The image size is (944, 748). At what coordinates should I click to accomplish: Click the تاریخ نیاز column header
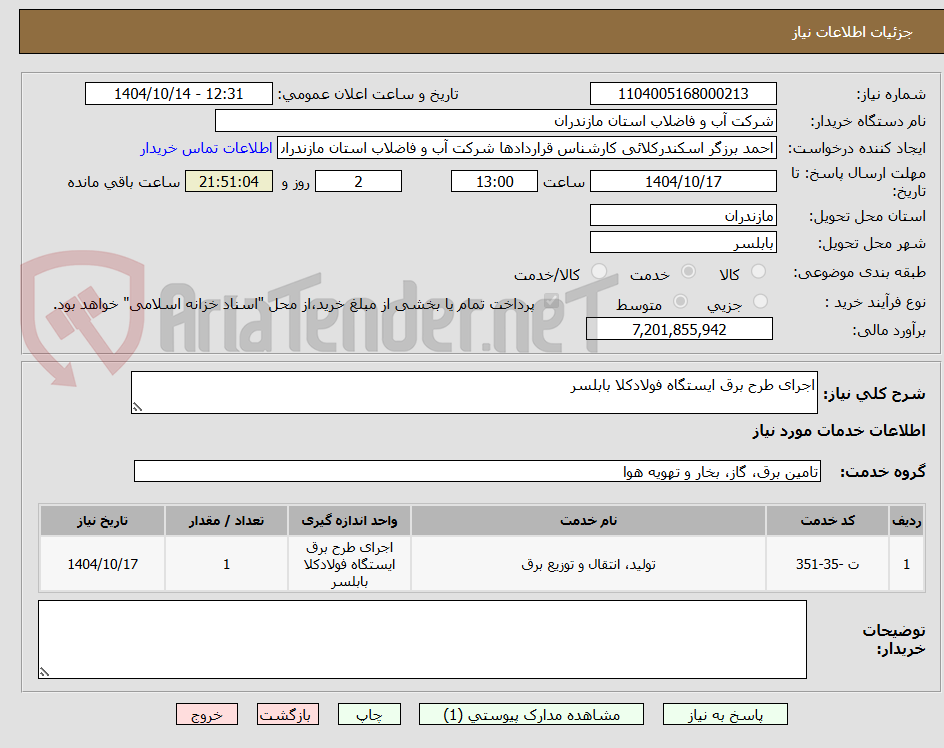(102, 520)
